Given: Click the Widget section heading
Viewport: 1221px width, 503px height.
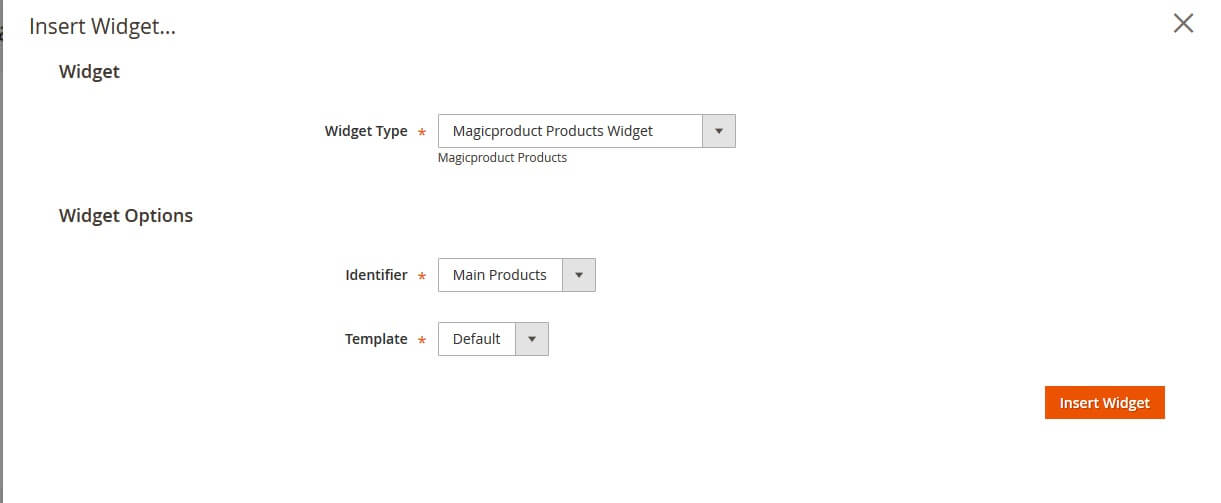Looking at the screenshot, I should [89, 72].
